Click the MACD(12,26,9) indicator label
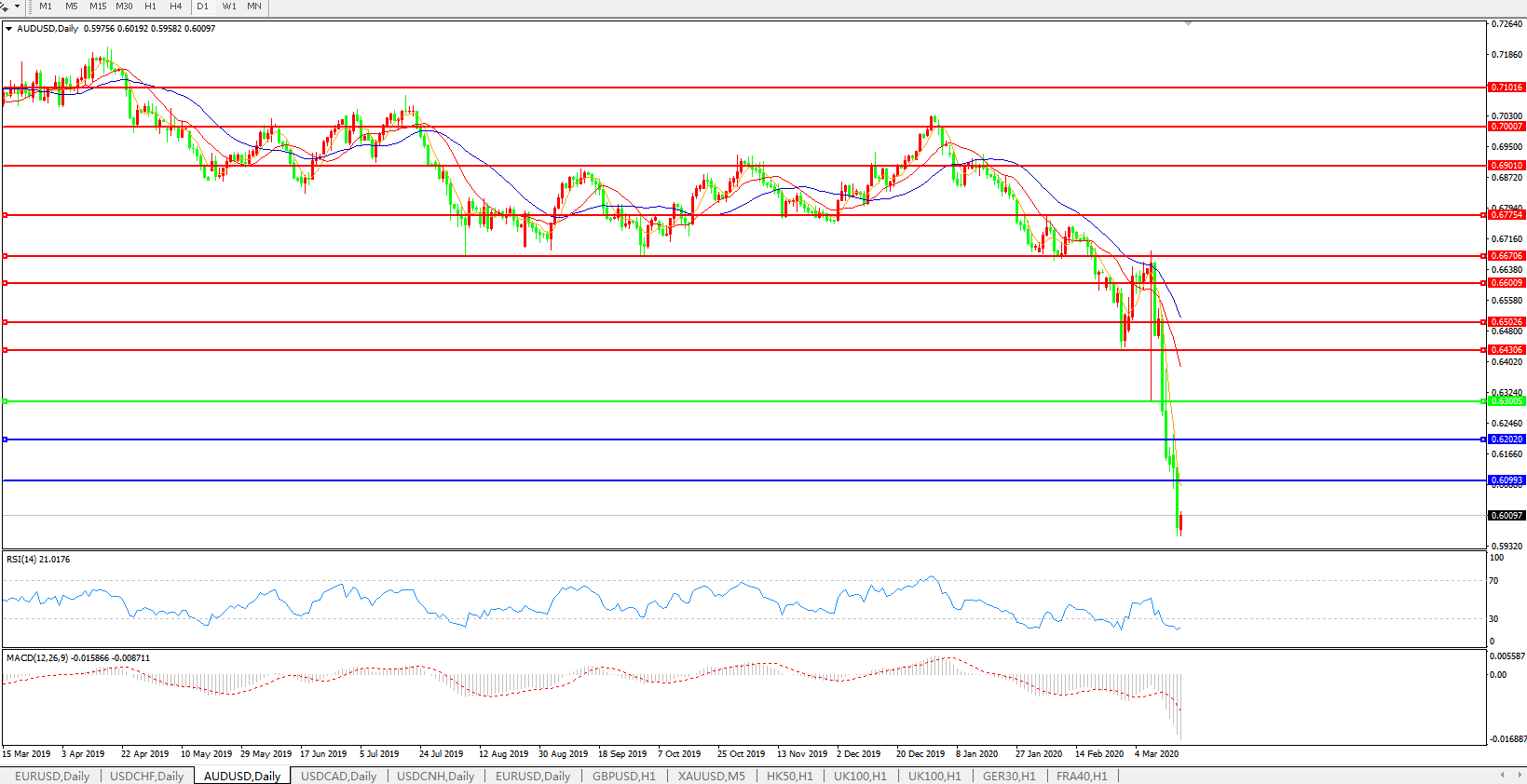 click(77, 658)
